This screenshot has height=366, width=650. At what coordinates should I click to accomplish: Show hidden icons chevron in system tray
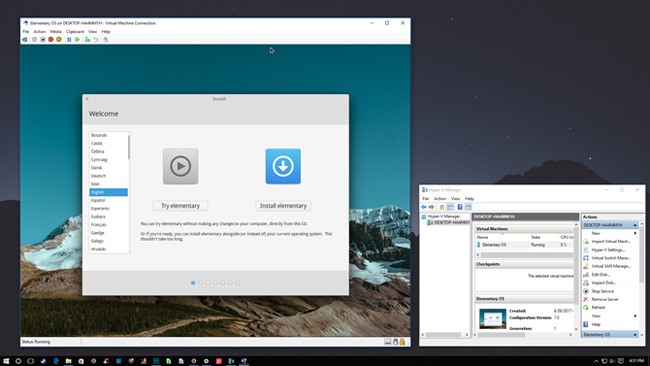(596, 361)
